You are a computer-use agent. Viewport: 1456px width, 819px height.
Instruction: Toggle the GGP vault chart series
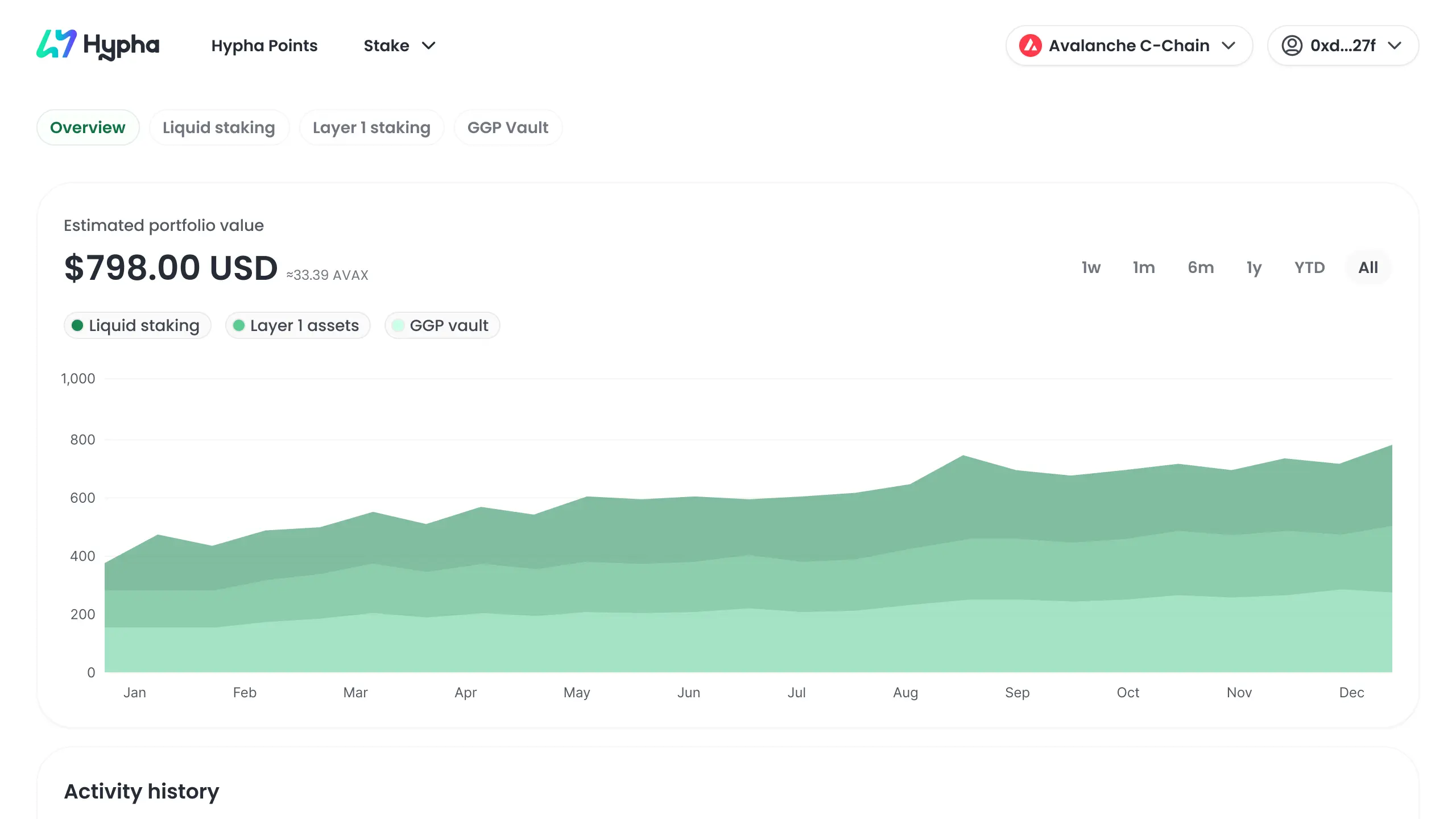442,325
